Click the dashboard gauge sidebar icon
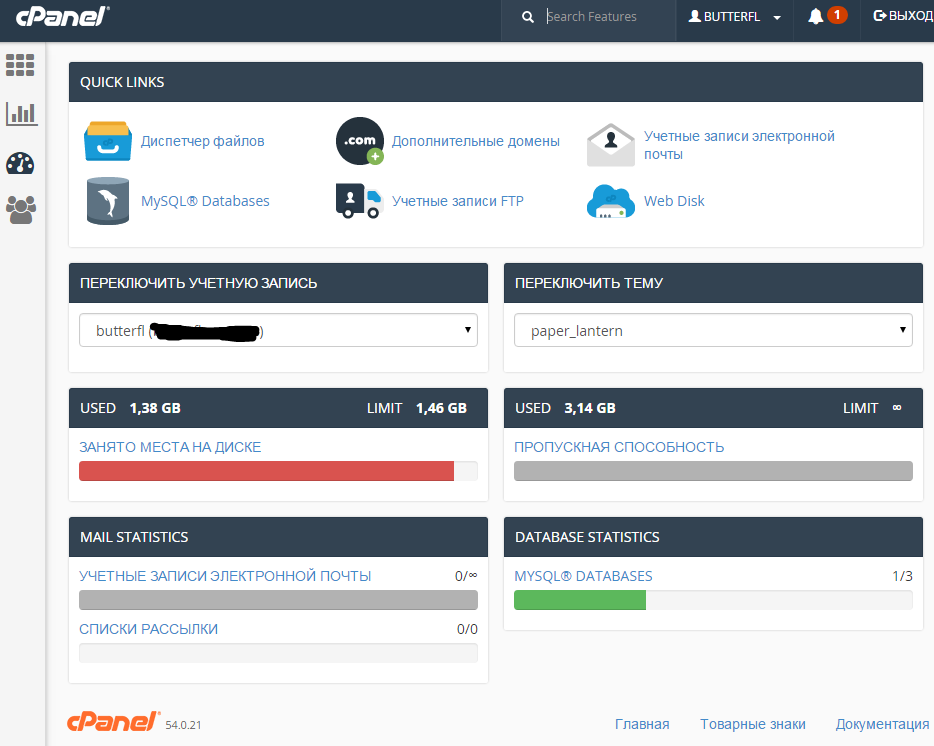Image resolution: width=934 pixels, height=746 pixels. (21, 163)
